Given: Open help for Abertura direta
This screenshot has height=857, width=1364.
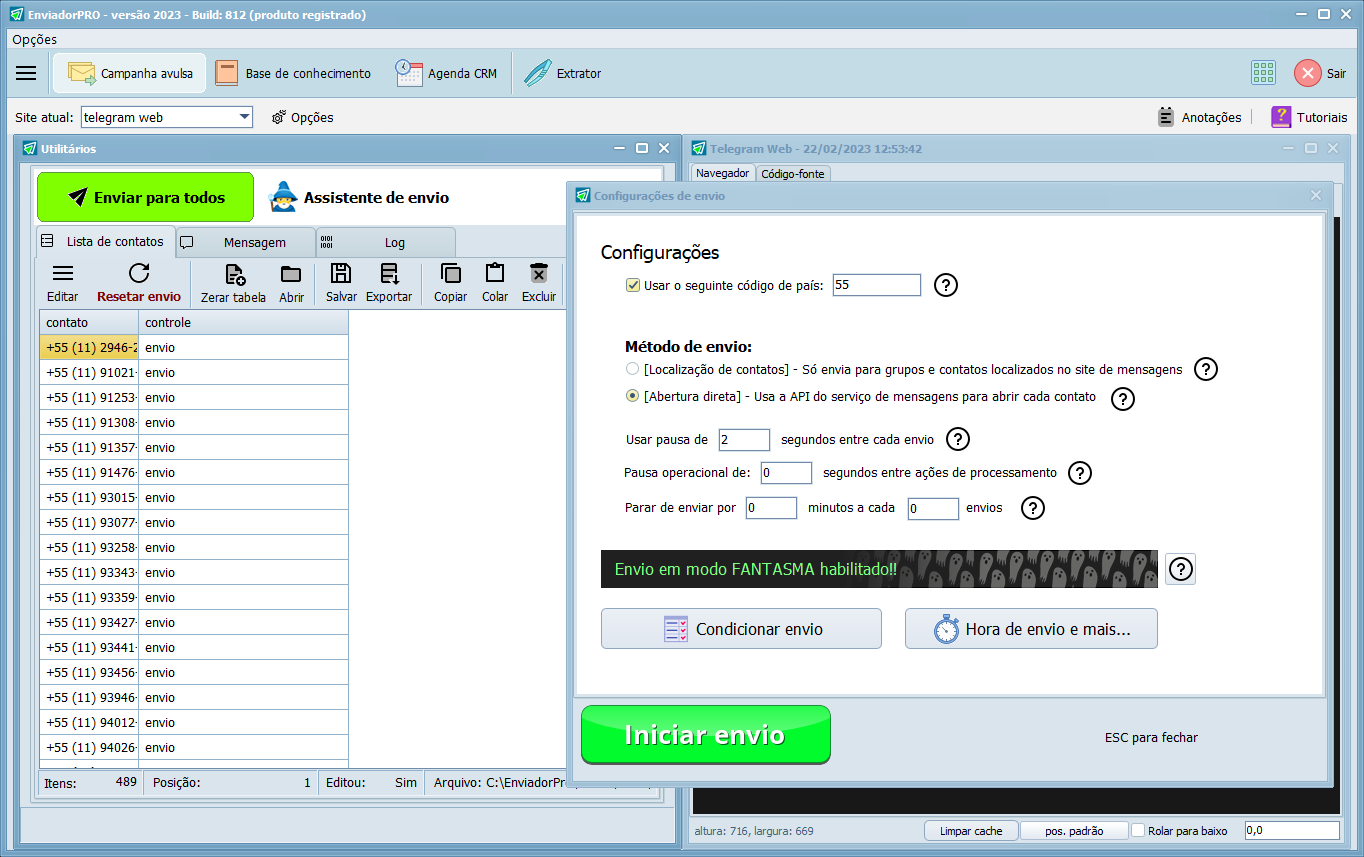Looking at the screenshot, I should [x=1123, y=399].
